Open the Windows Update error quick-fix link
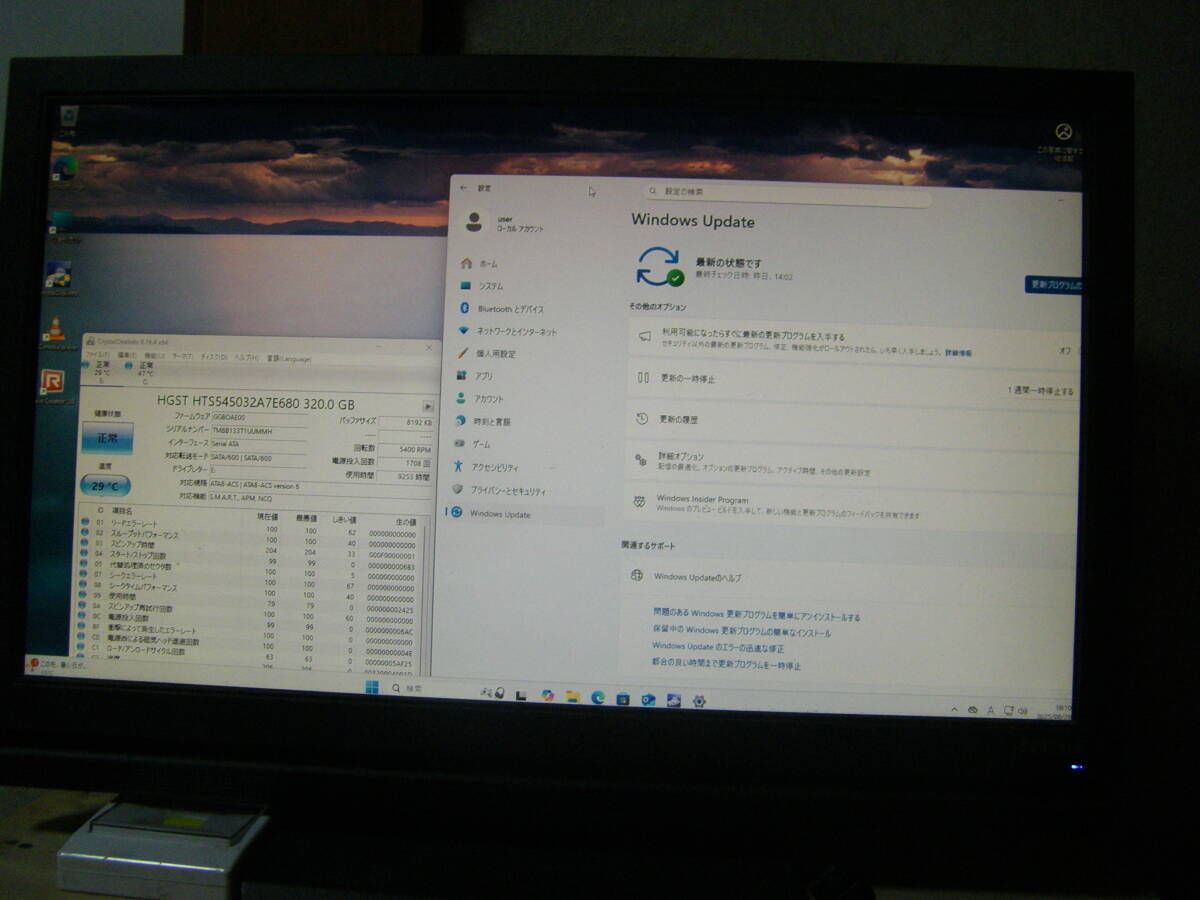1200x900 pixels. (718, 648)
